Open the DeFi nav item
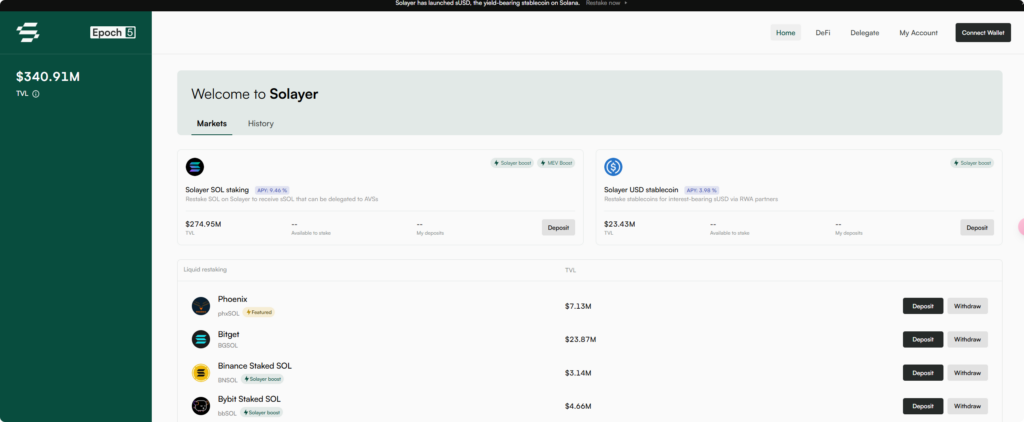 (x=823, y=33)
